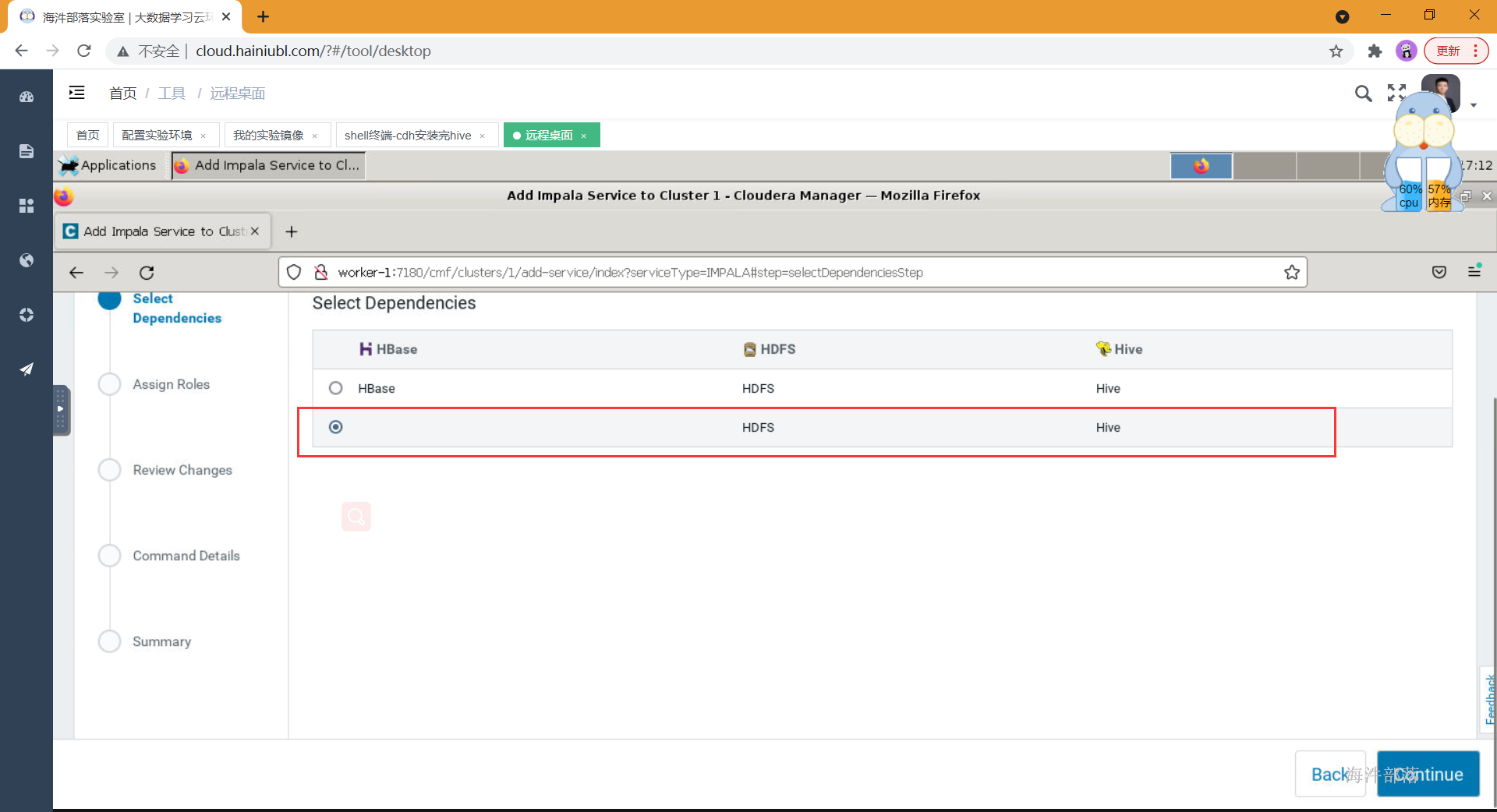Open a new Chrome tab
Image resolution: width=1497 pixels, height=812 pixels.
pyautogui.click(x=264, y=16)
